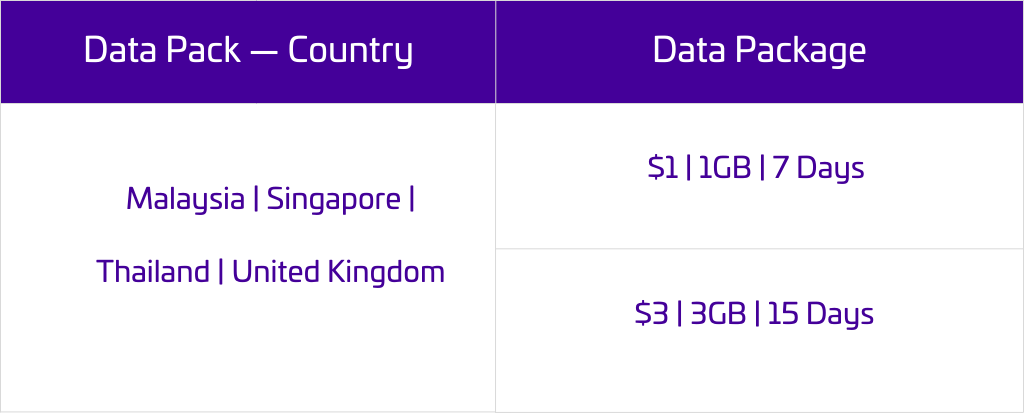This screenshot has width=1024, height=413.
Task: Click the separator between $1 and 1GB
Action: [688, 168]
